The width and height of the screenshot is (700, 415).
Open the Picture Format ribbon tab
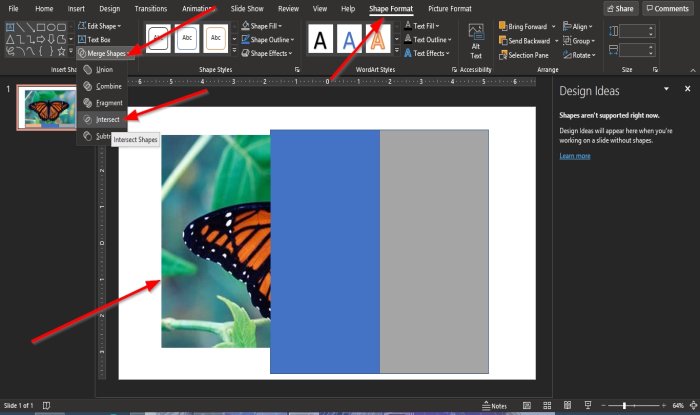click(x=449, y=8)
